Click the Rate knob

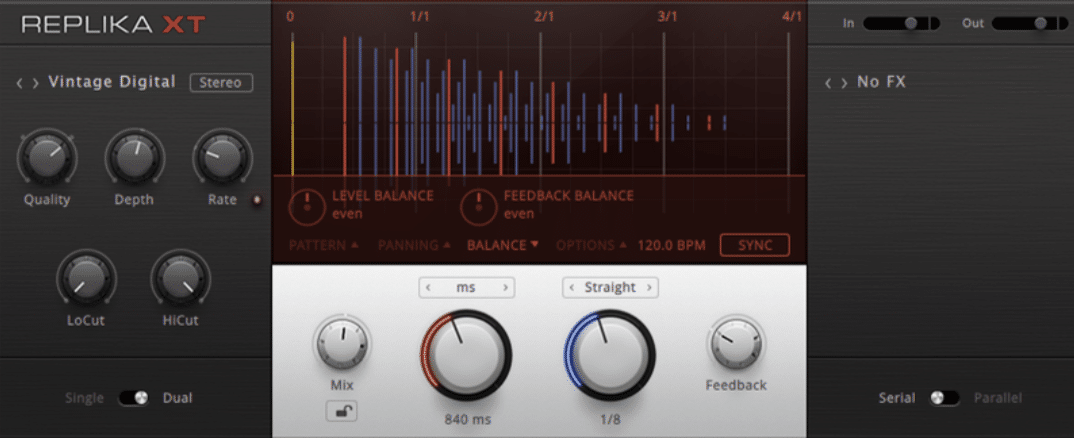(x=222, y=158)
